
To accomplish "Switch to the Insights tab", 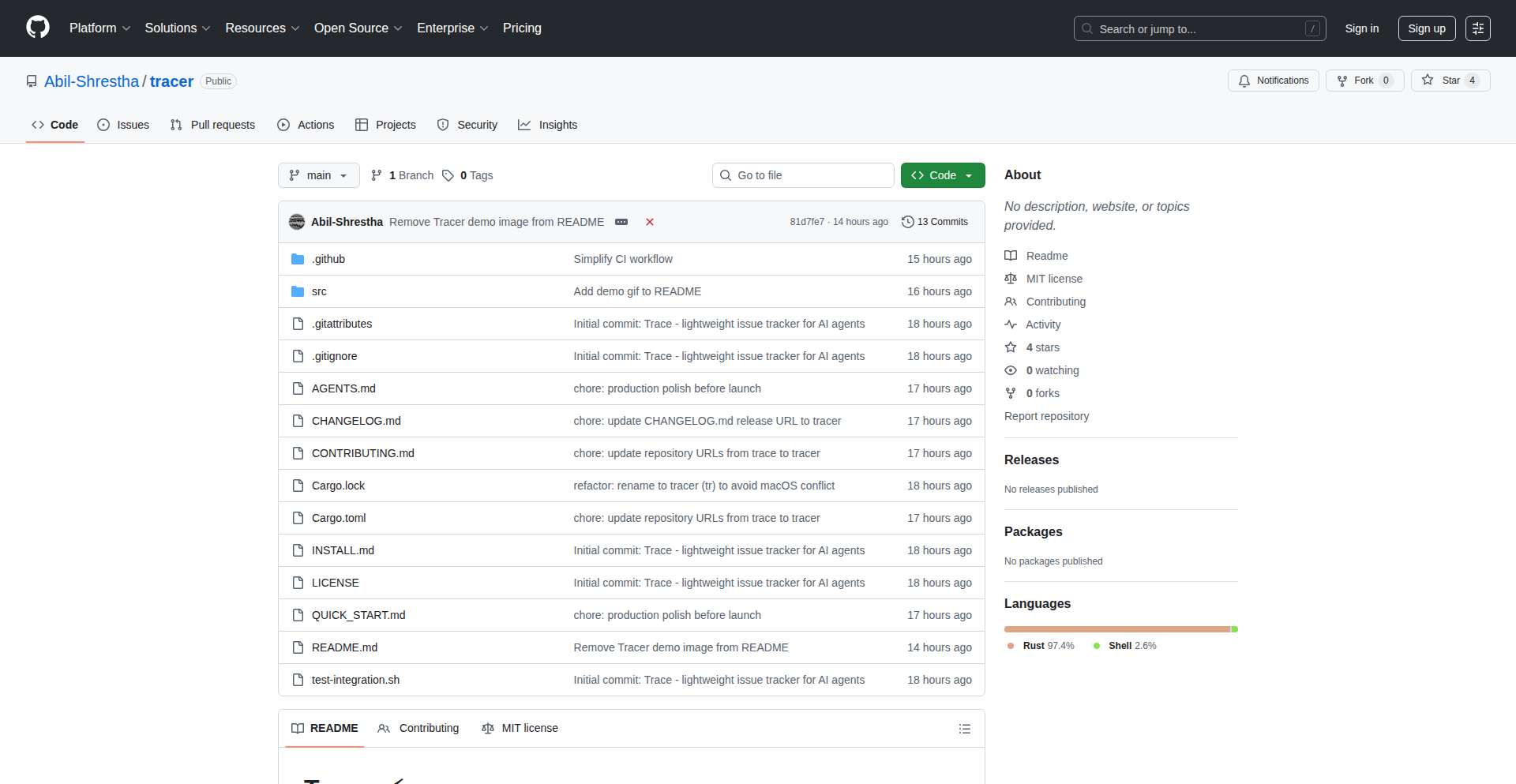I will (x=548, y=125).
